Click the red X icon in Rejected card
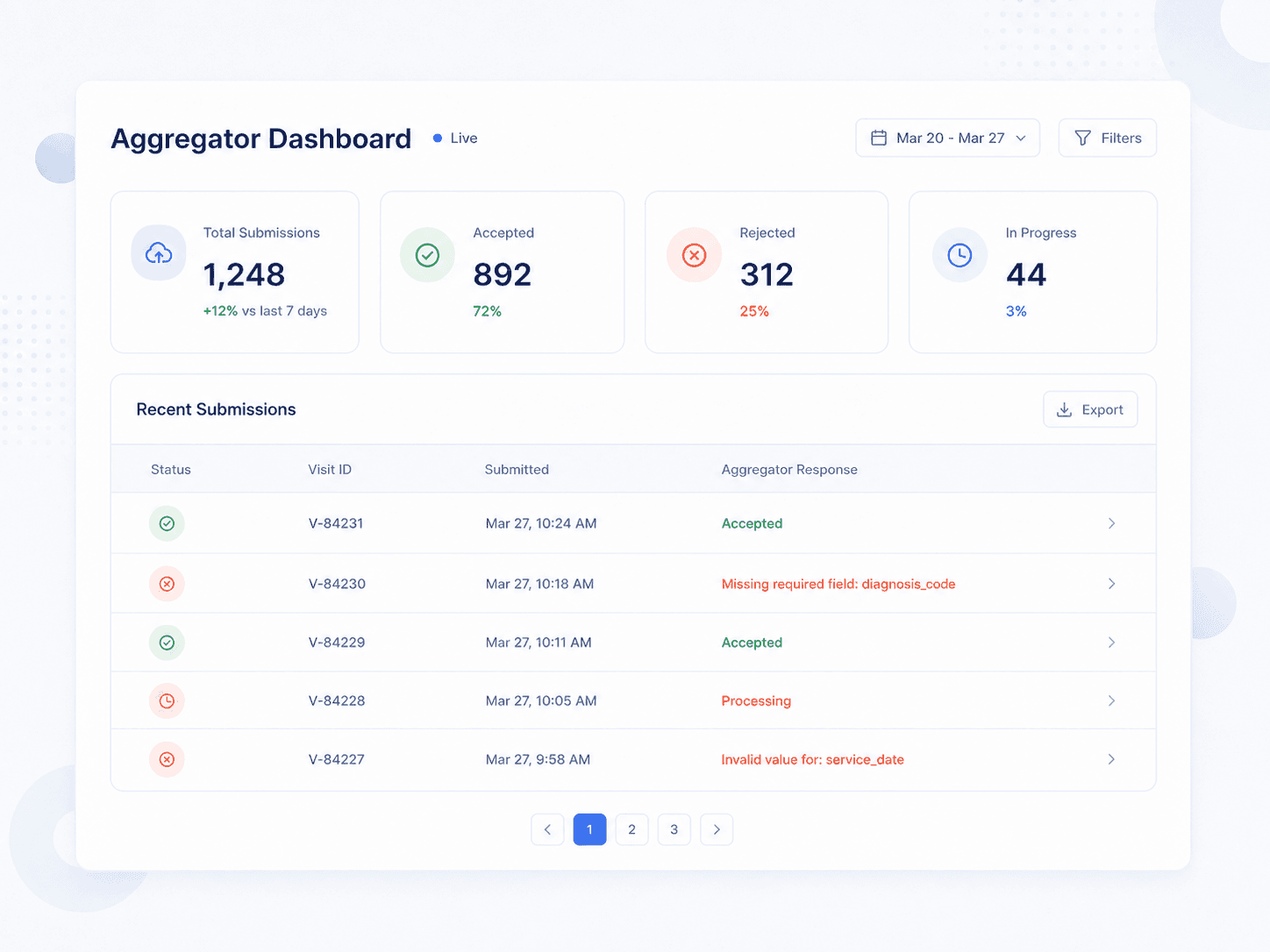This screenshot has width=1270, height=952. (x=694, y=255)
